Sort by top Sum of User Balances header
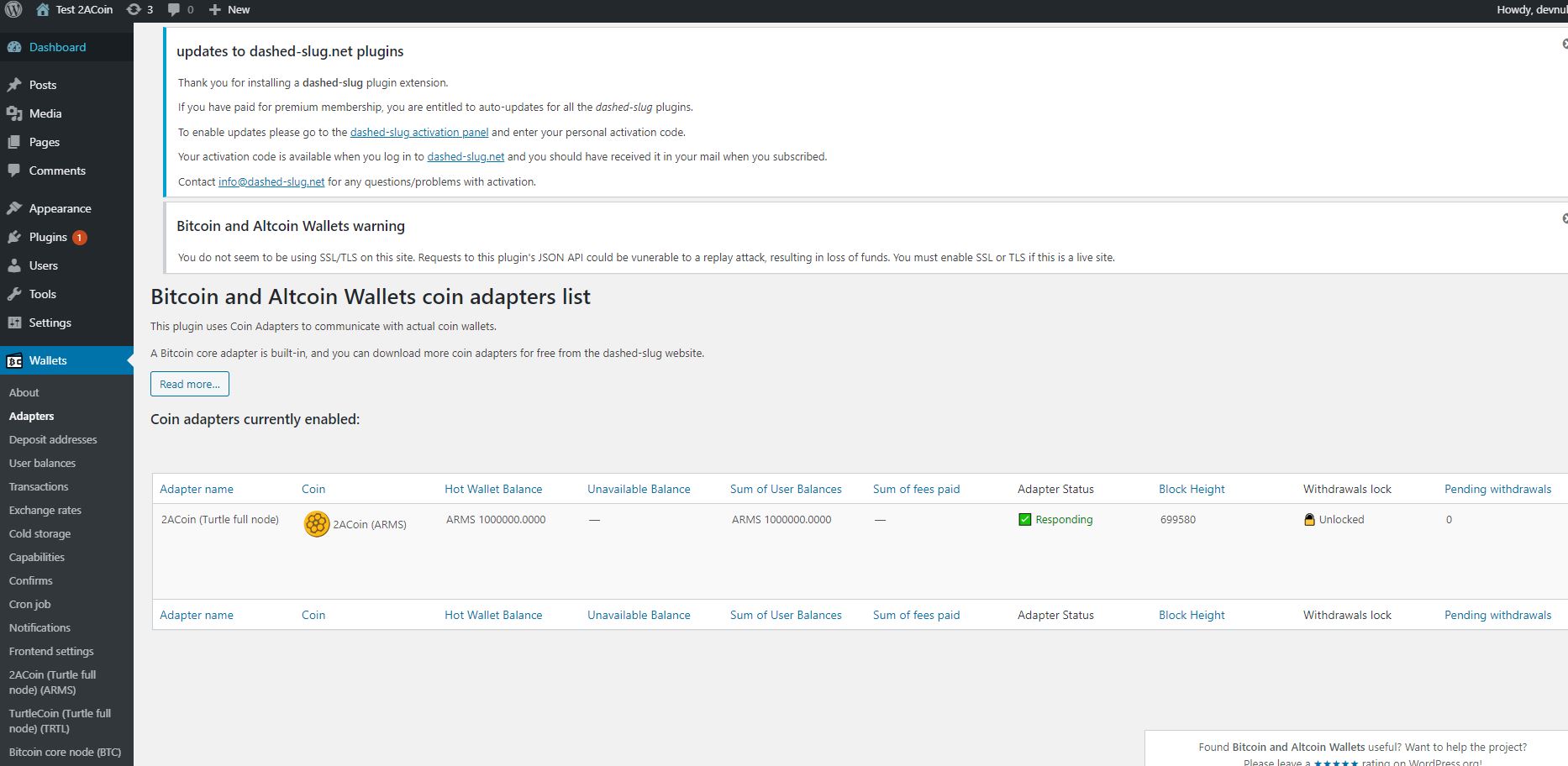The height and width of the screenshot is (766, 1568). click(786, 489)
